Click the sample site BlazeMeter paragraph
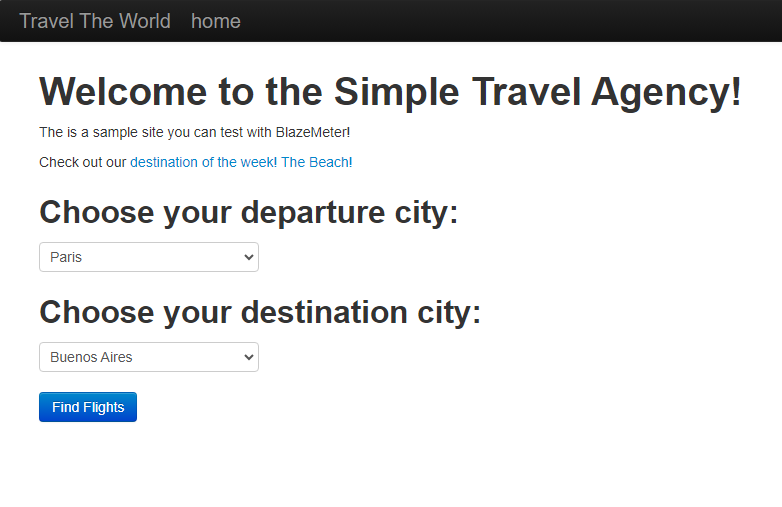Image resolution: width=782 pixels, height=507 pixels. point(195,132)
